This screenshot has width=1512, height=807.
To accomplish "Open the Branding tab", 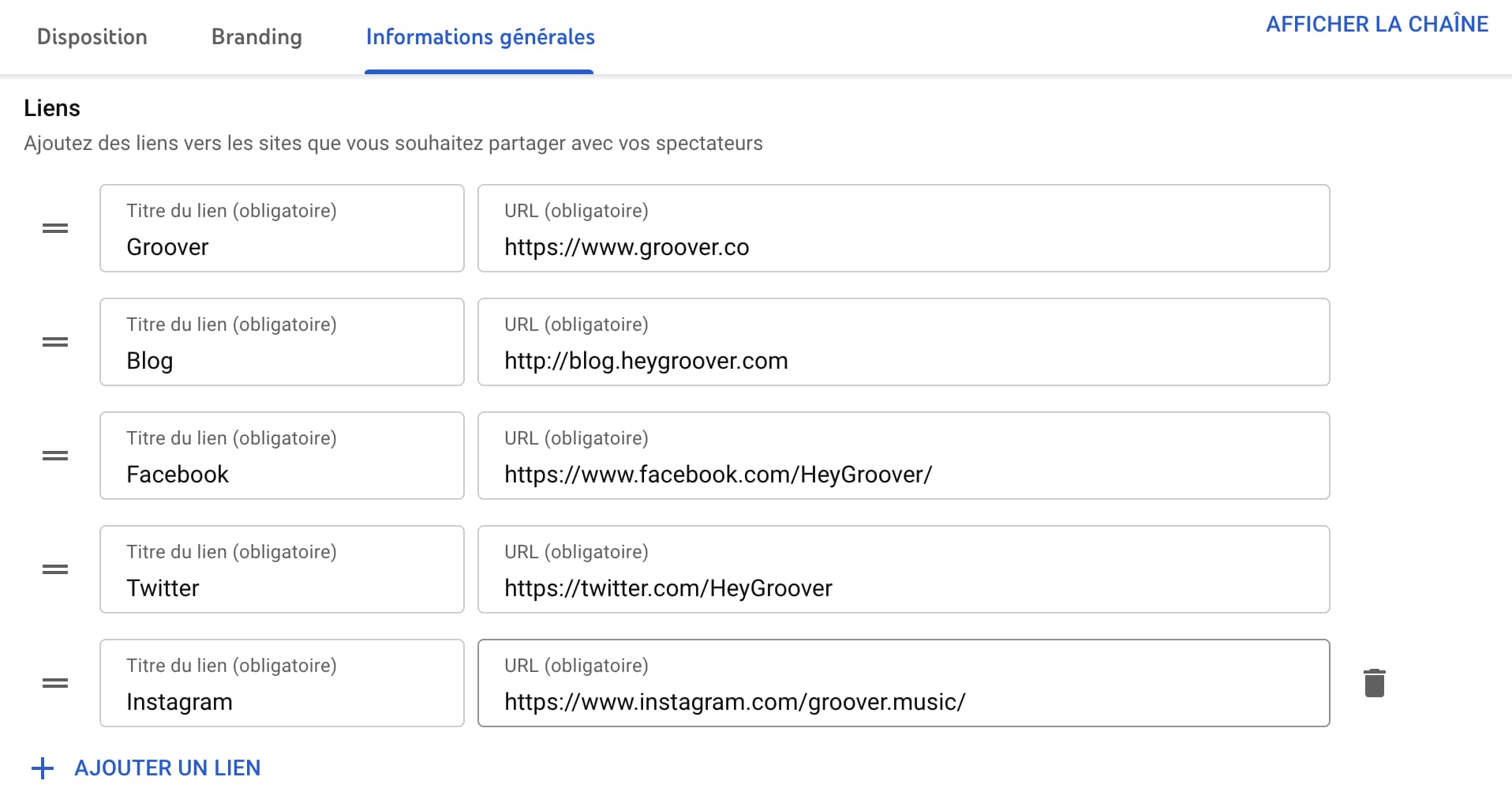I will [256, 37].
